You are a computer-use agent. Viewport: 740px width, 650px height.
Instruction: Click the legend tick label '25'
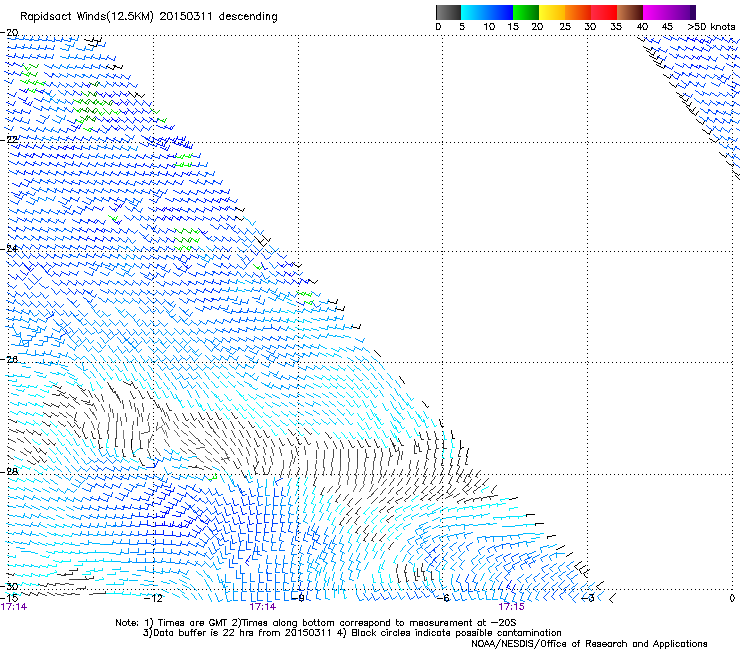click(565, 27)
